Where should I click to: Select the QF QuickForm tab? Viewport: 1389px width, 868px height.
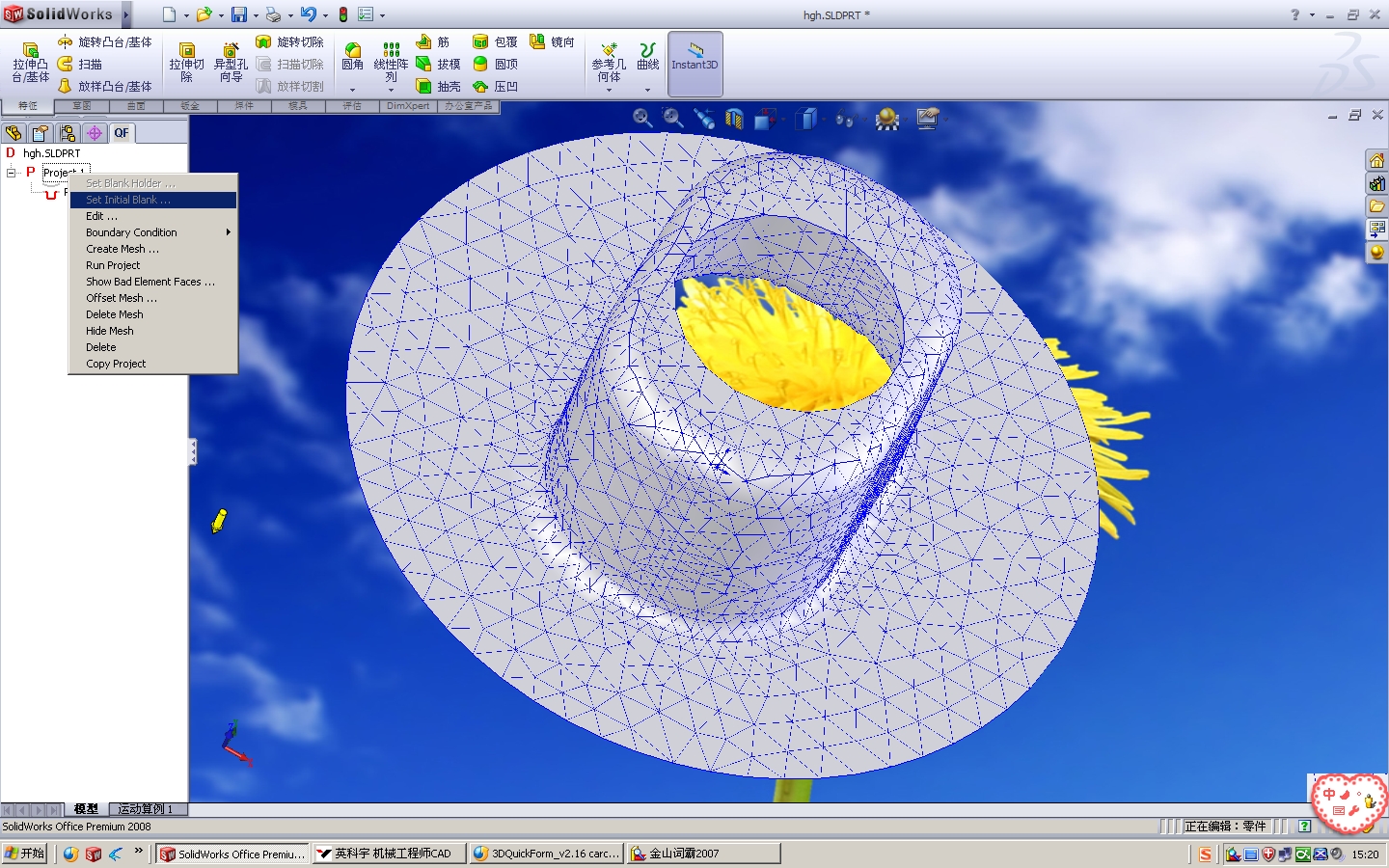point(122,133)
